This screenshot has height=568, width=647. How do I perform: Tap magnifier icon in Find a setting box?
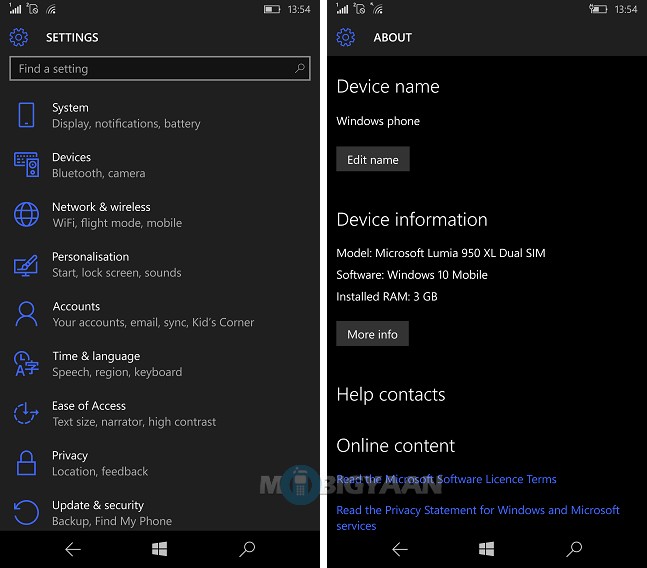pos(300,68)
